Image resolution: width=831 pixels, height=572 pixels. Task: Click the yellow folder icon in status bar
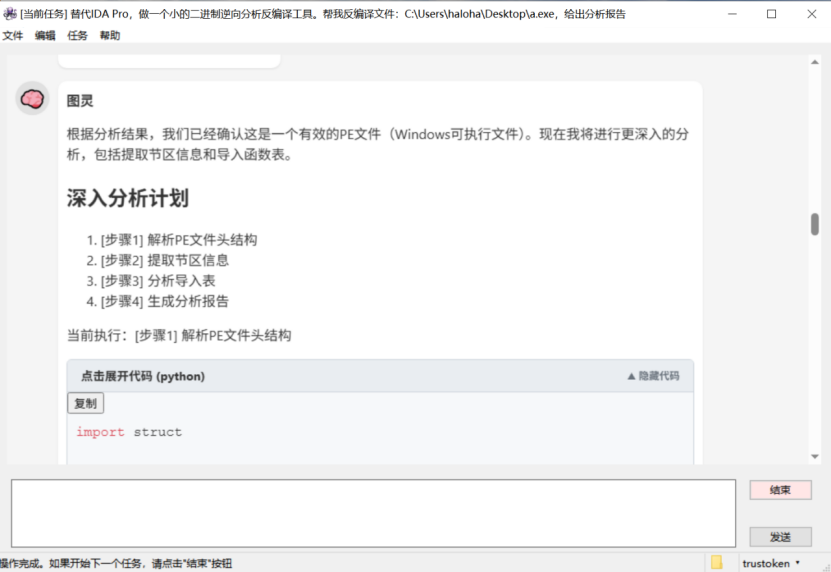[x=717, y=562]
